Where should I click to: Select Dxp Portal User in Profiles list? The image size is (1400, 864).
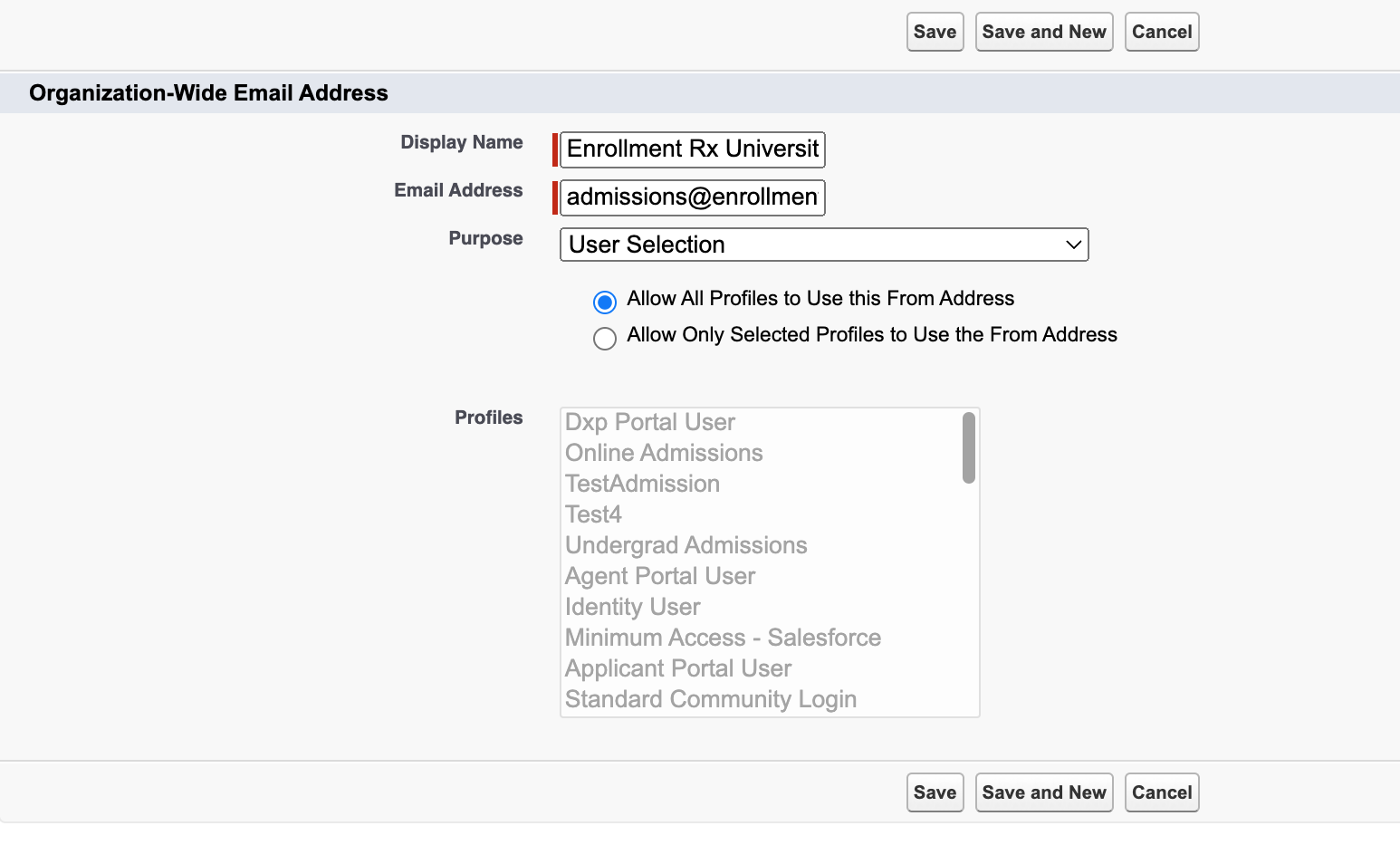point(650,422)
